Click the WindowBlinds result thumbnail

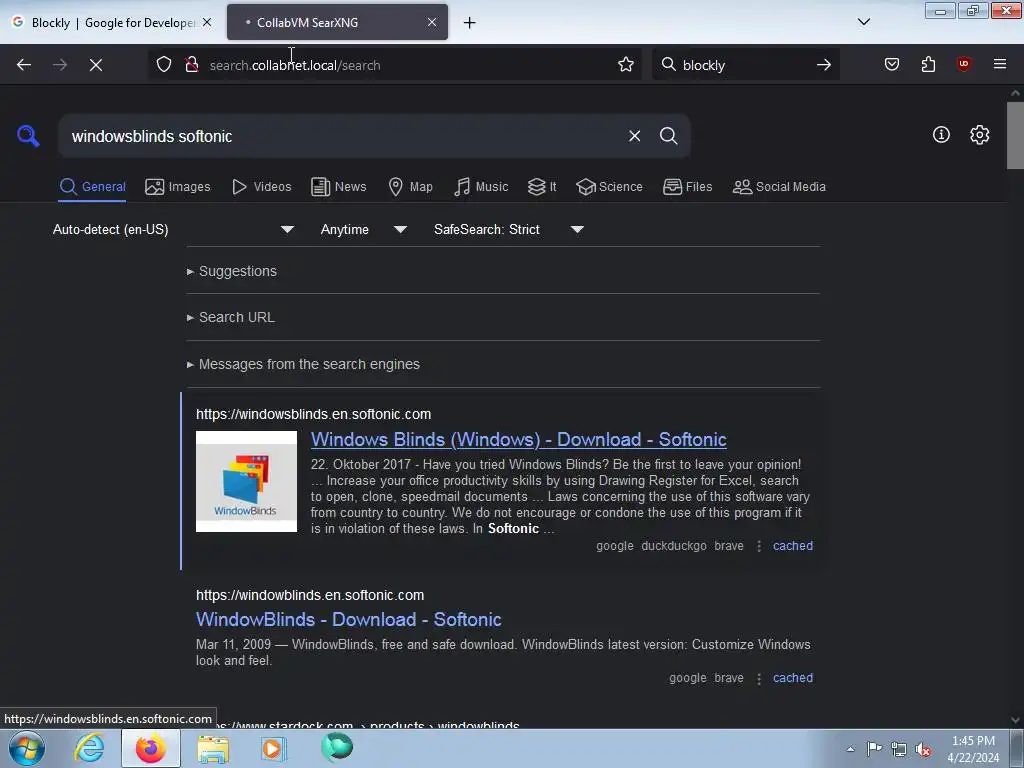(246, 481)
